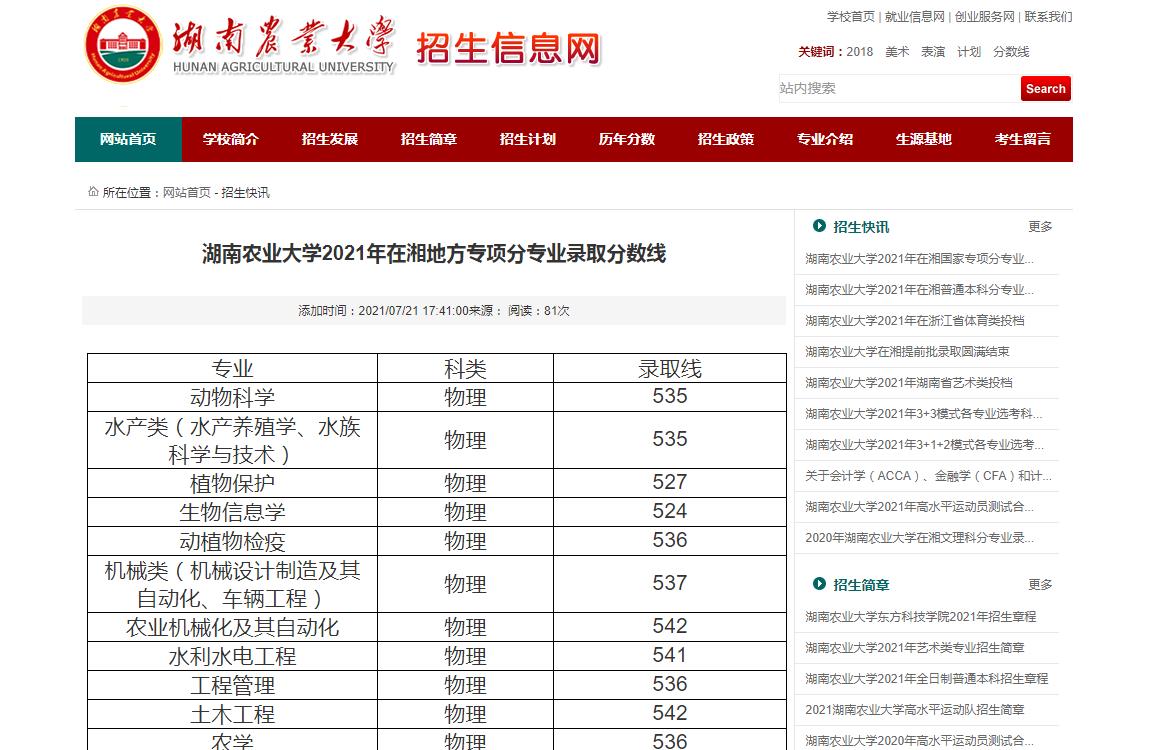
Task: Open the 生源基地 navigation tab
Action: (924, 139)
